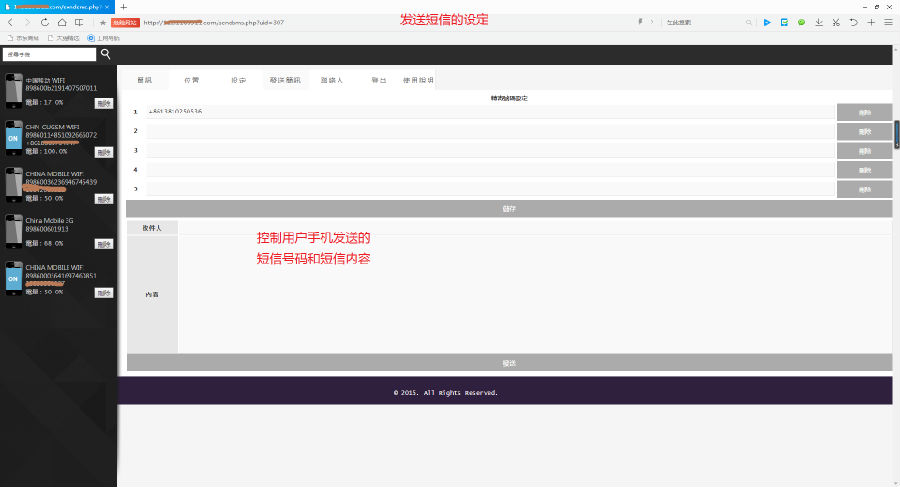Viewport: 900px width, 487px height.
Task: Click the teal square extension icon
Action: pos(784,22)
